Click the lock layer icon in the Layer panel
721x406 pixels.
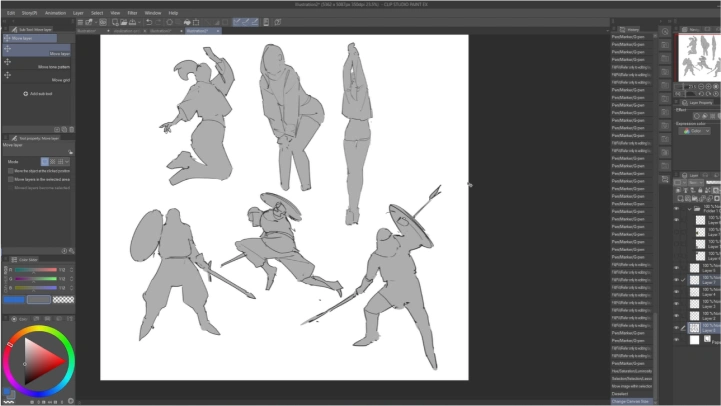[x=700, y=190]
